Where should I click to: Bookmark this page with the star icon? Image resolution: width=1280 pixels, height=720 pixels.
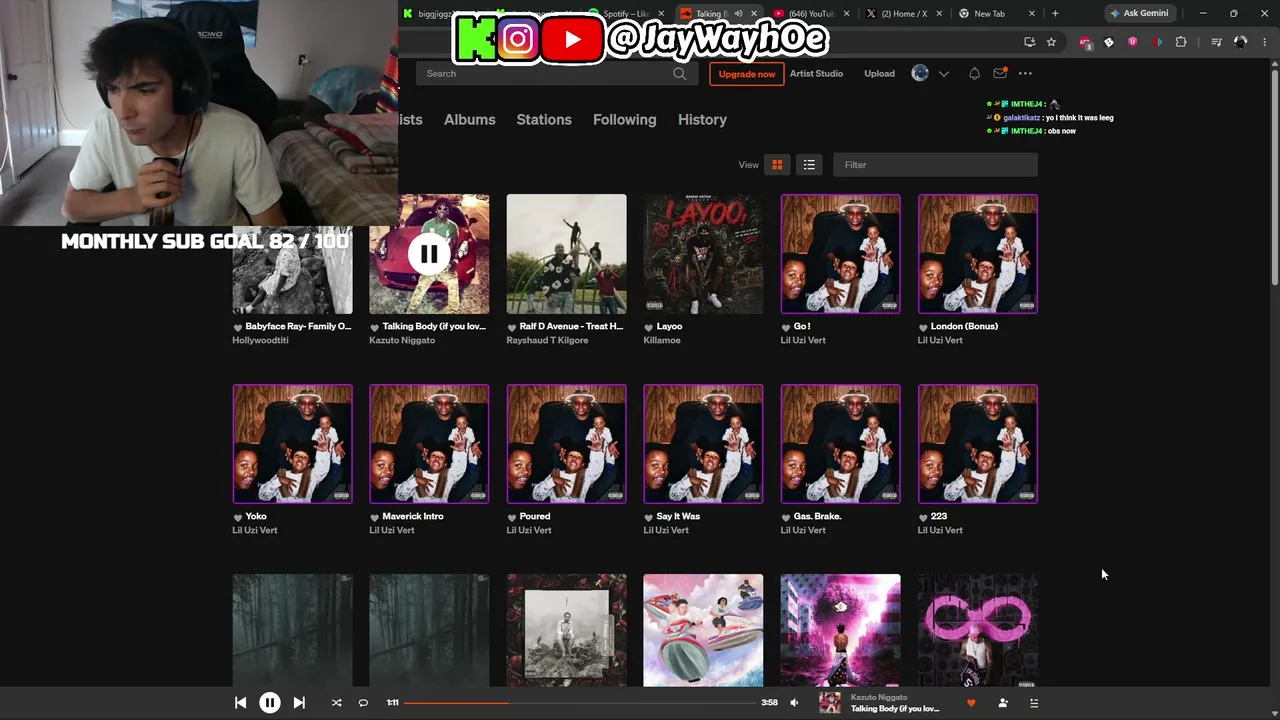(x=1051, y=42)
